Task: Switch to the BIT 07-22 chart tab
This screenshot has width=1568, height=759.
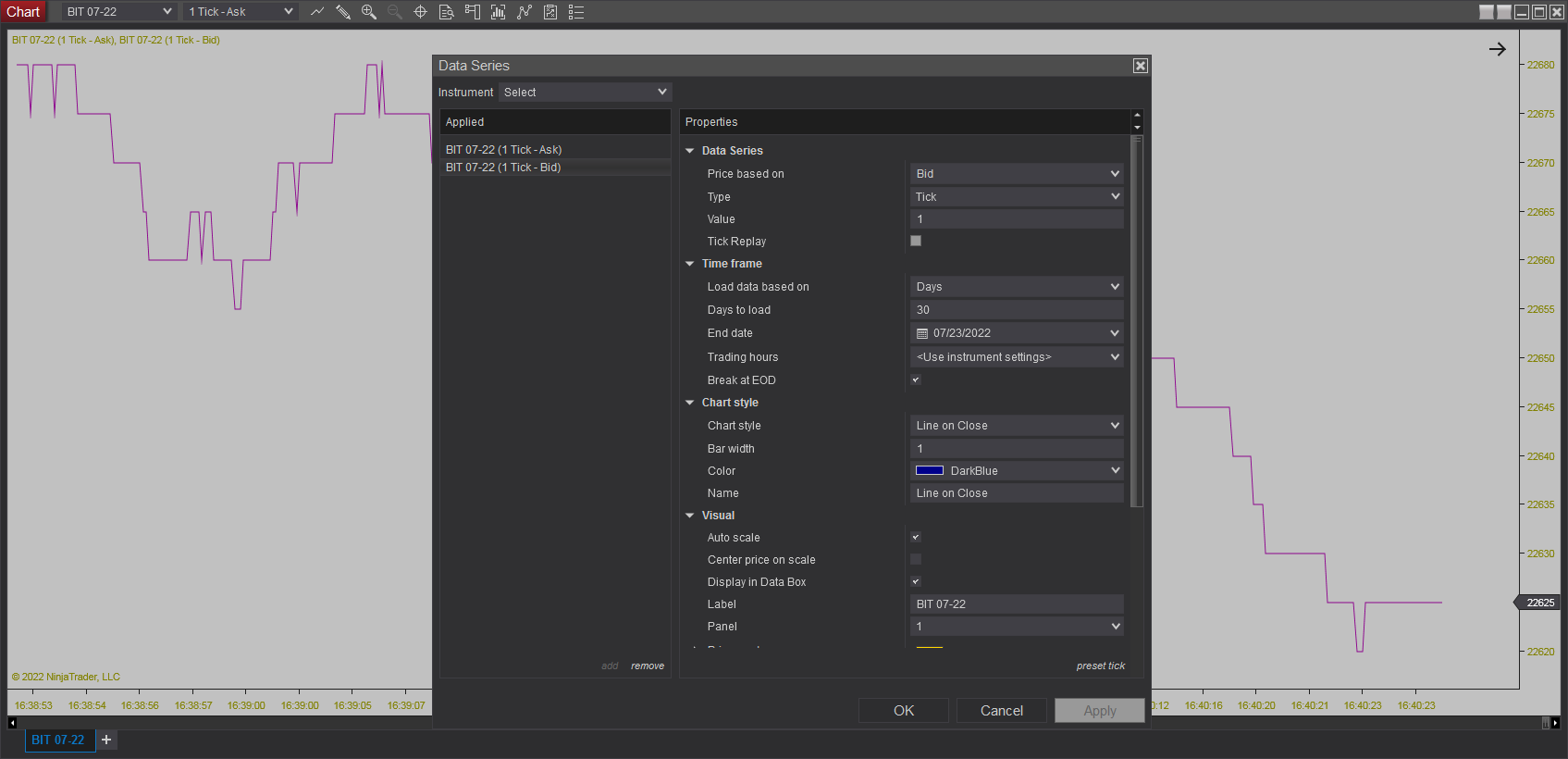Action: coord(58,740)
